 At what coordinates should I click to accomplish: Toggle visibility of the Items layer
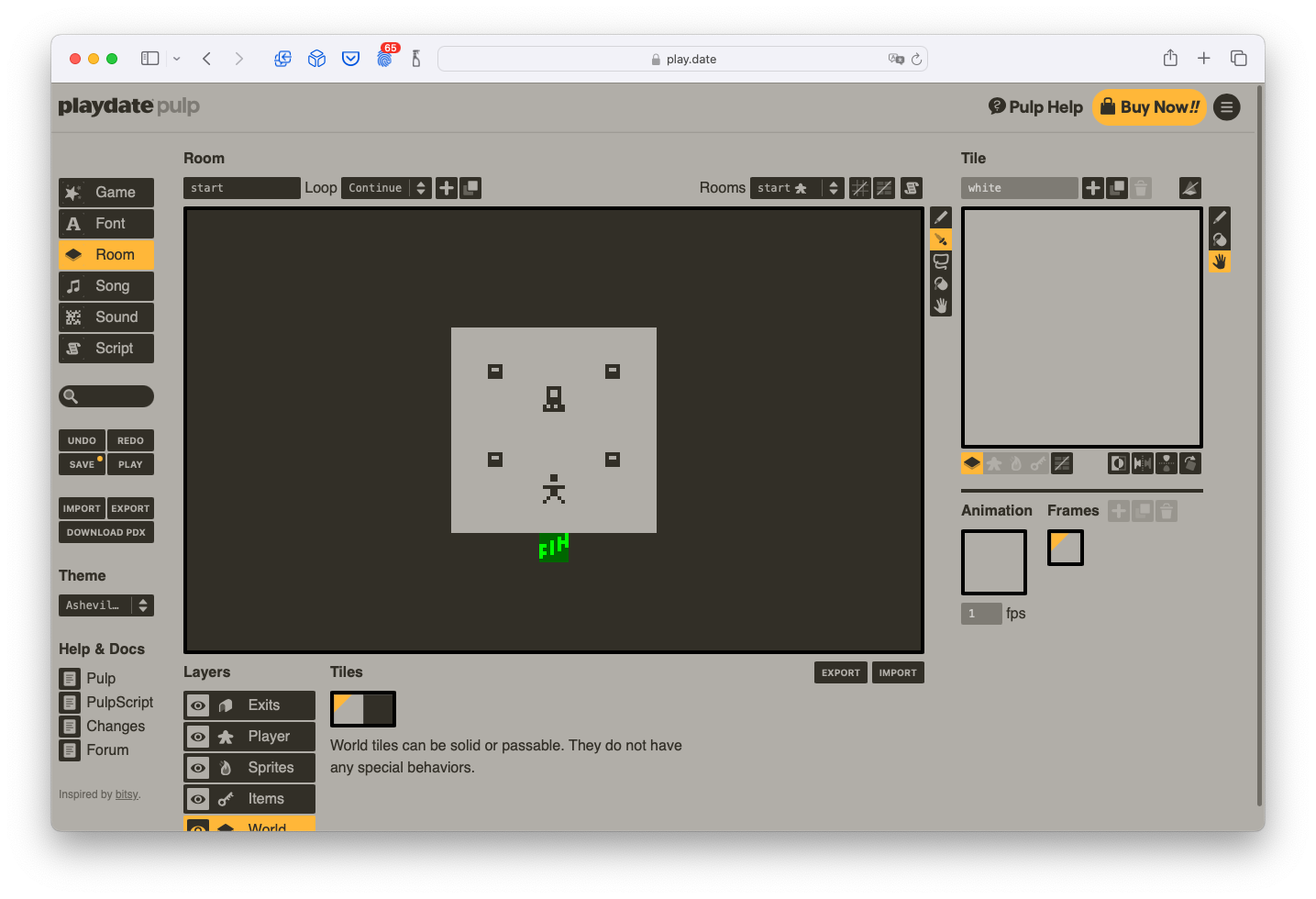pos(198,799)
